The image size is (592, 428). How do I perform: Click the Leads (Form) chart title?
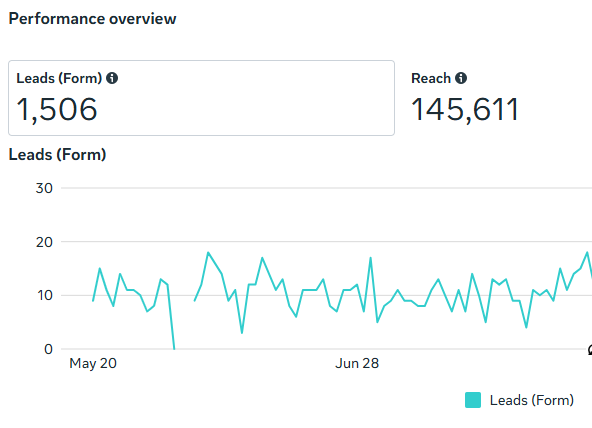[57, 154]
